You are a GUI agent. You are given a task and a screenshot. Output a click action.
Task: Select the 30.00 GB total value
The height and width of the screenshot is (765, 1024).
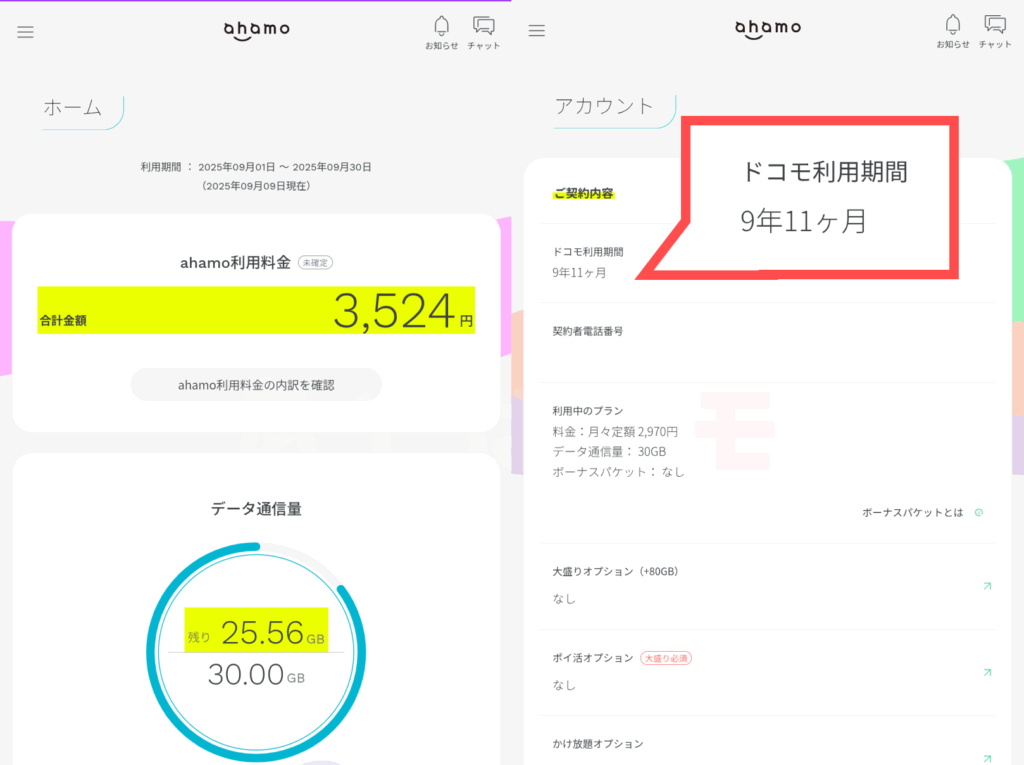(x=256, y=674)
